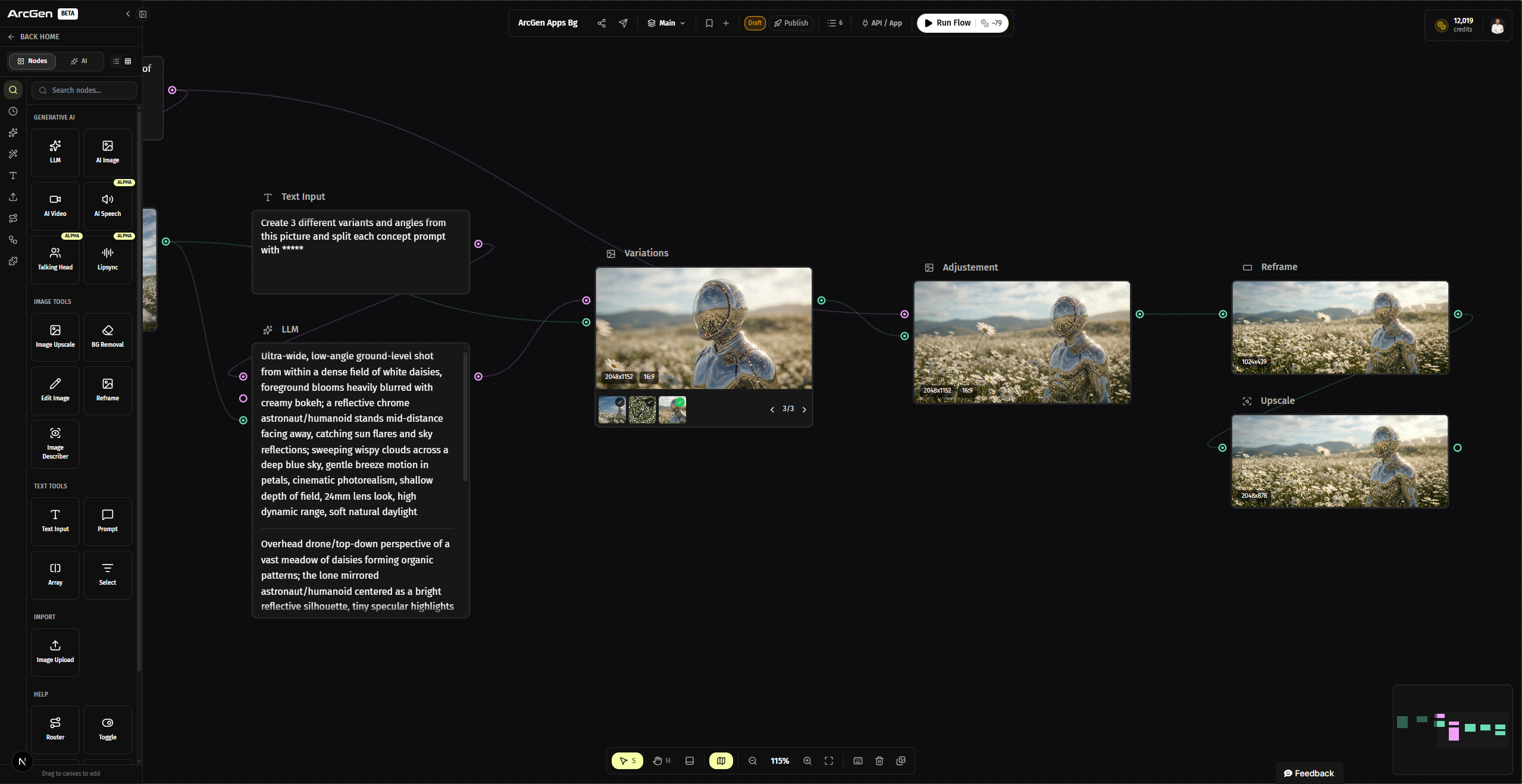This screenshot has width=1522, height=784.
Task: Click the share icon next to ArcGen Apps Bg
Action: 601,23
